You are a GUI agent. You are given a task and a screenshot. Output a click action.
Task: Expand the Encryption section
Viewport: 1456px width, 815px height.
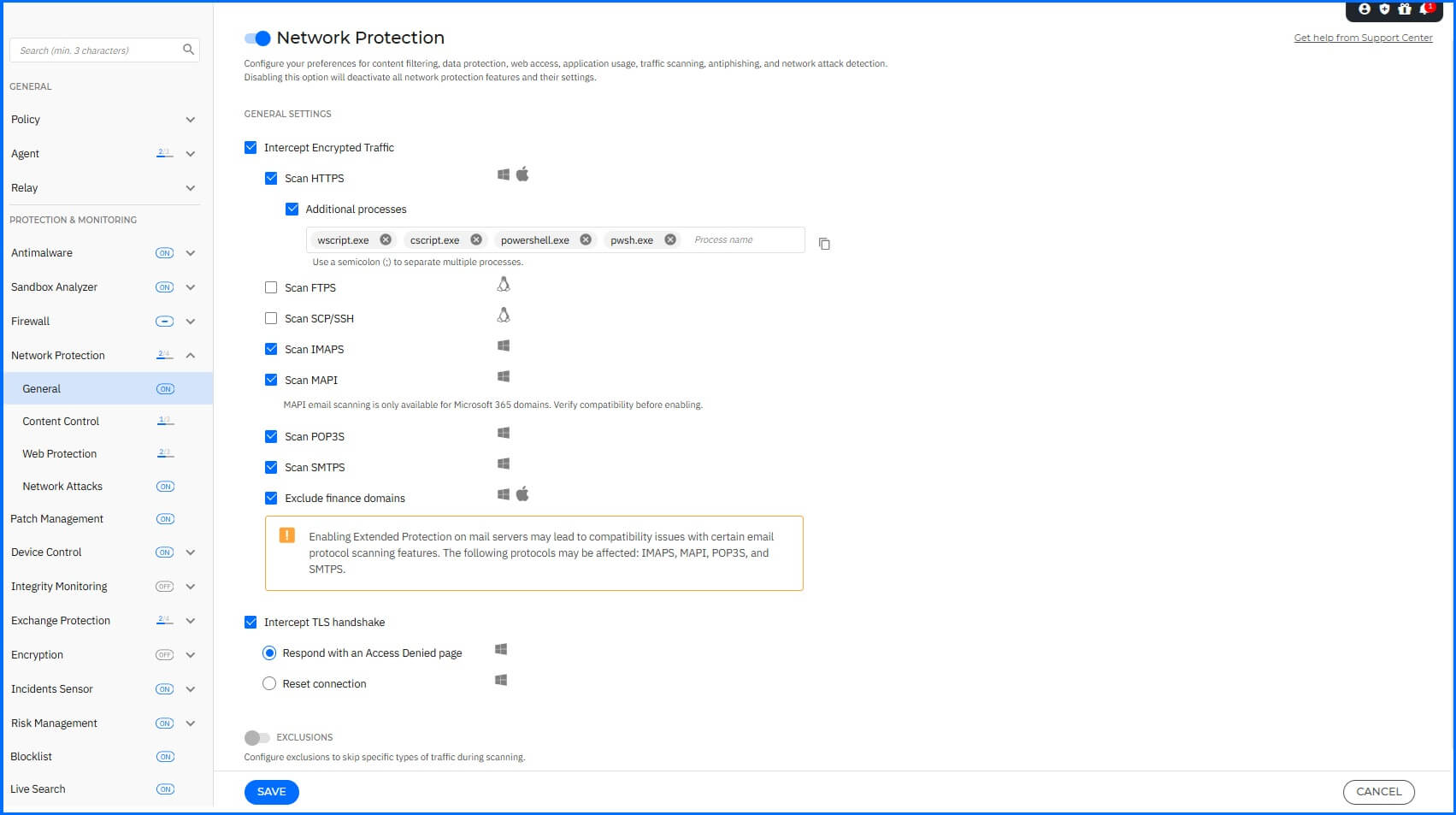189,654
